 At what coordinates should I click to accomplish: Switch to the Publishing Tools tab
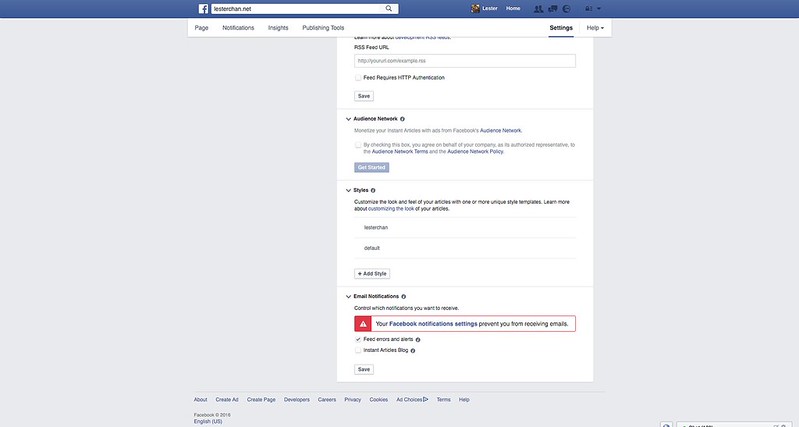tap(323, 28)
